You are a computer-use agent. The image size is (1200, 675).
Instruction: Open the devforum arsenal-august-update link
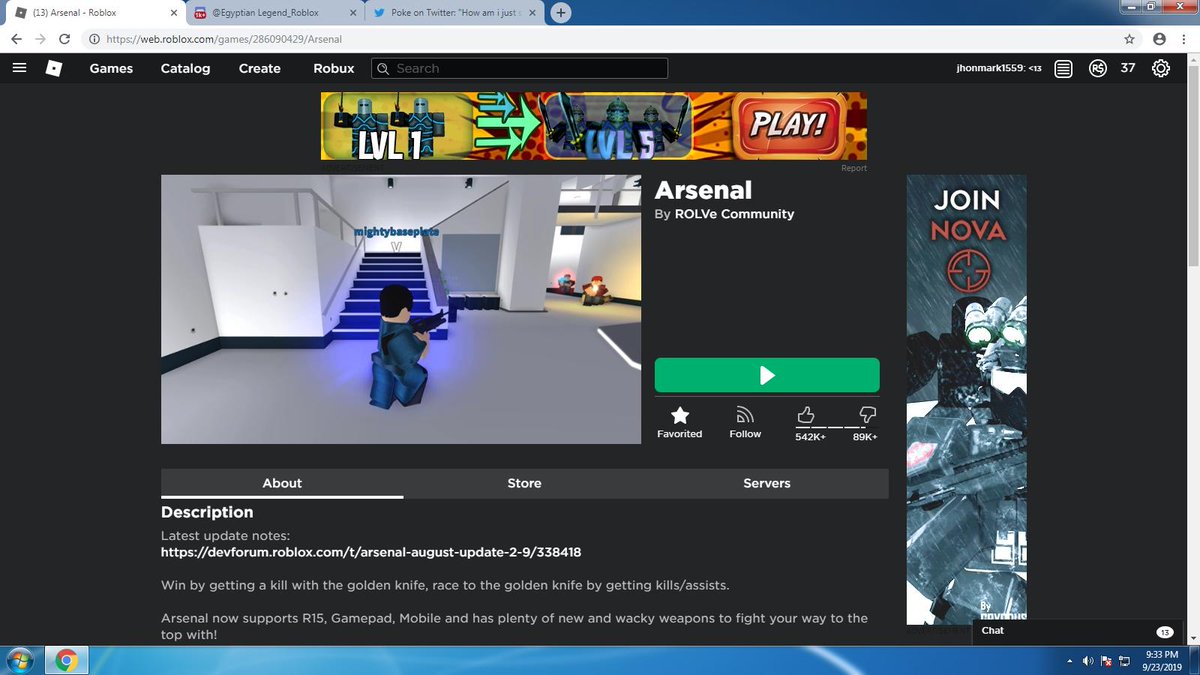(371, 552)
